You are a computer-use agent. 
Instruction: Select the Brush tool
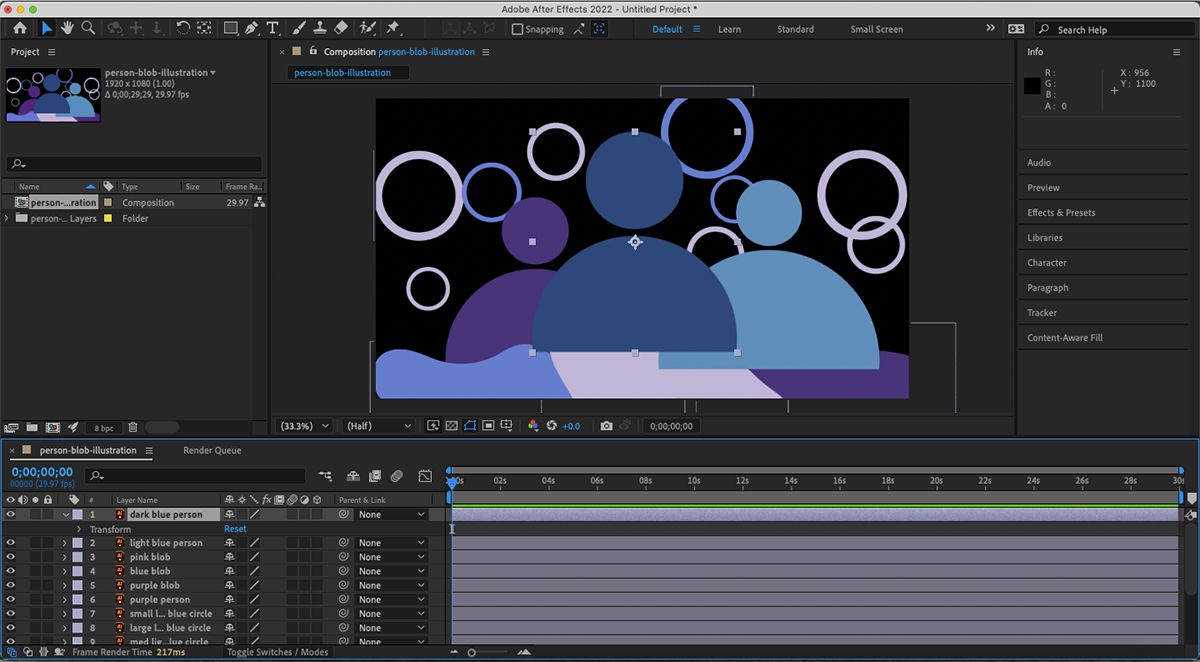tap(298, 28)
